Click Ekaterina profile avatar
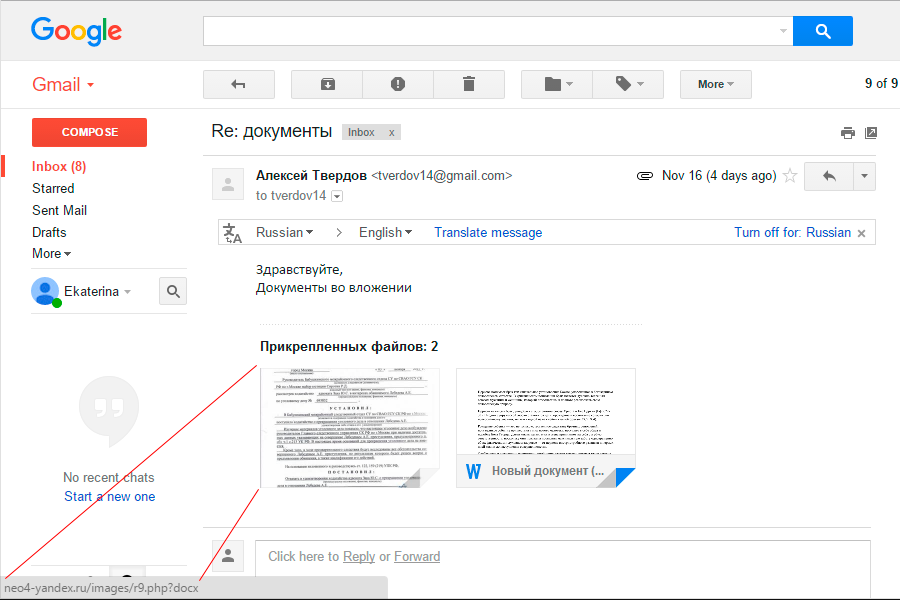The width and height of the screenshot is (900, 600). coord(45,292)
